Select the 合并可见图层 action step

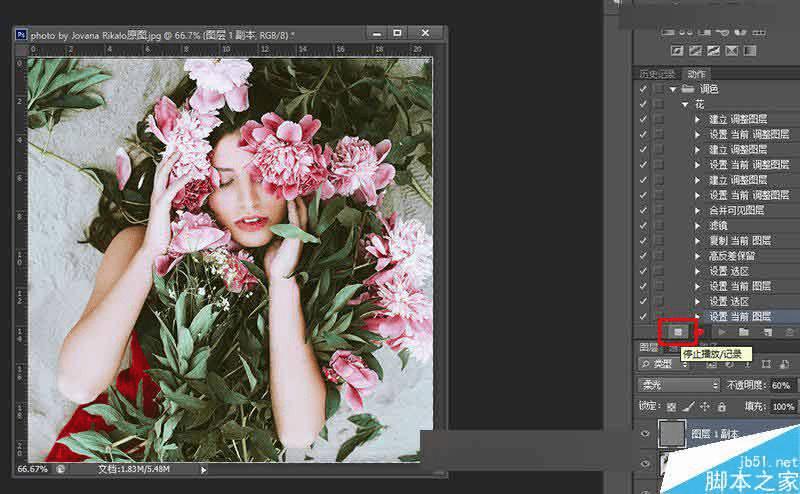[x=736, y=210]
